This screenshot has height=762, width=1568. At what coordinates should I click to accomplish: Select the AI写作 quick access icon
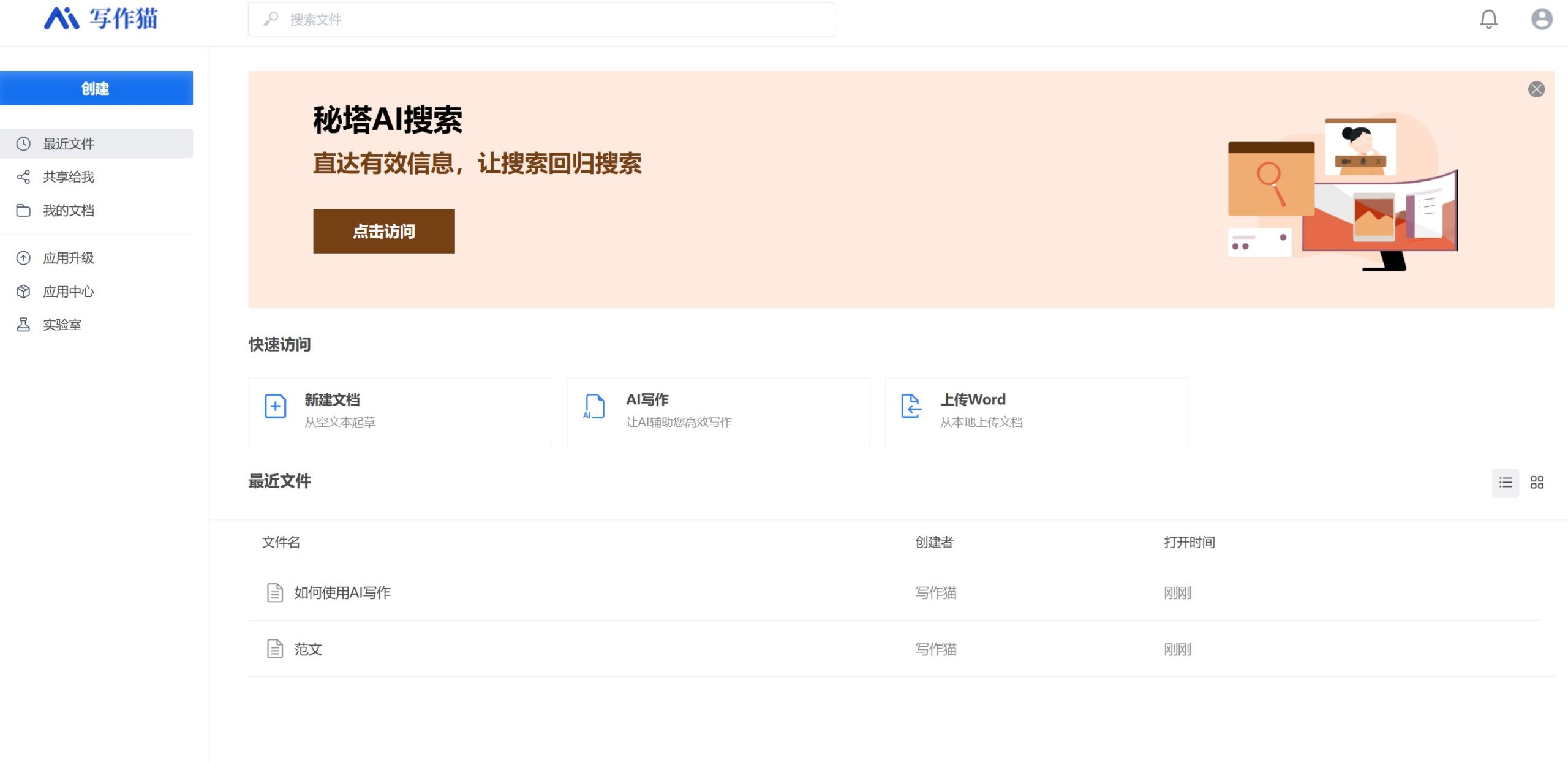[x=592, y=406]
